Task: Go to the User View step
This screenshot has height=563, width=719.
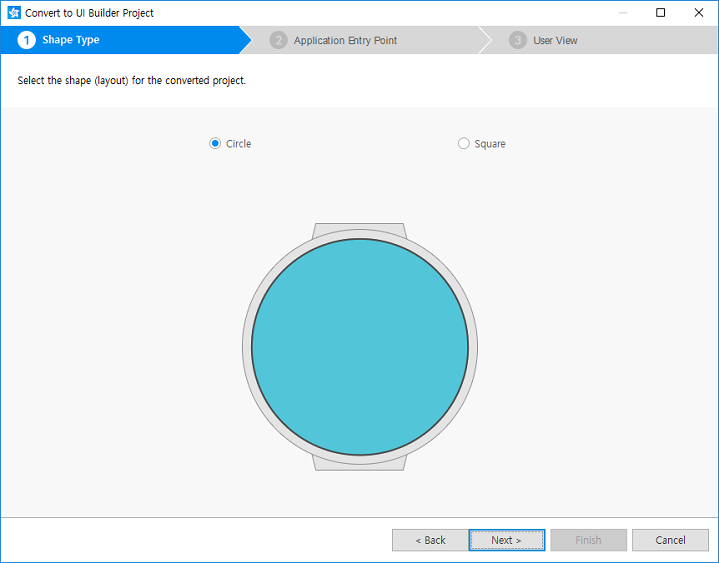Action: pos(555,40)
